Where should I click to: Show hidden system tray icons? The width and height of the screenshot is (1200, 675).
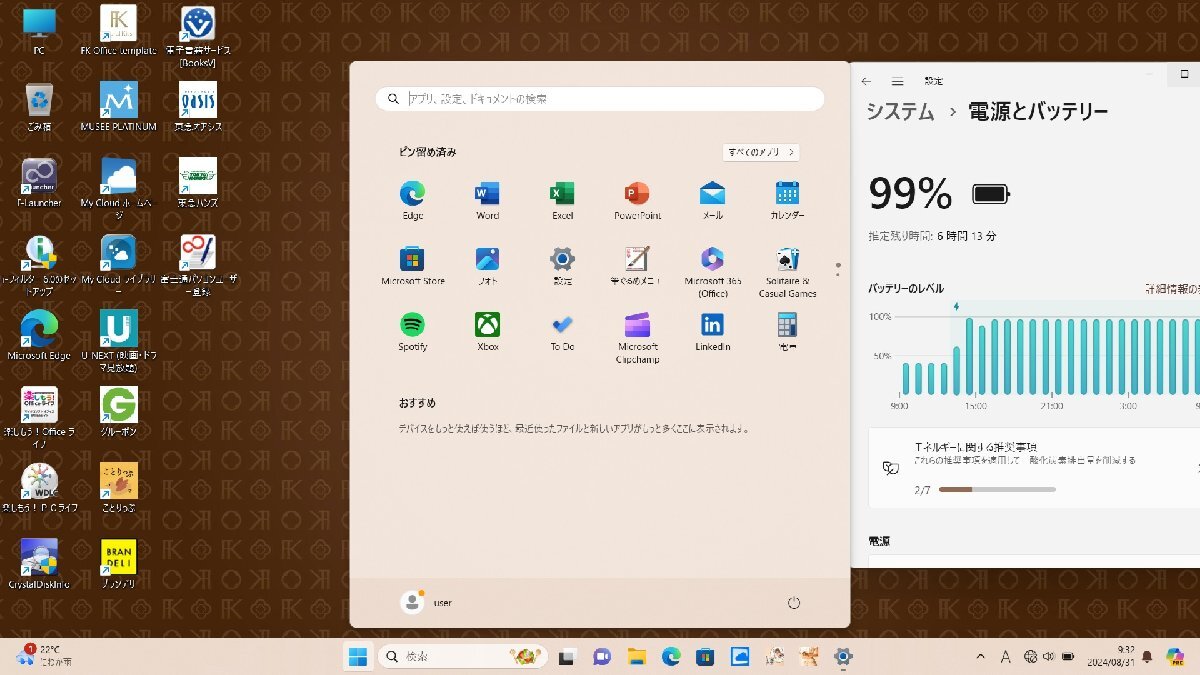tap(982, 656)
